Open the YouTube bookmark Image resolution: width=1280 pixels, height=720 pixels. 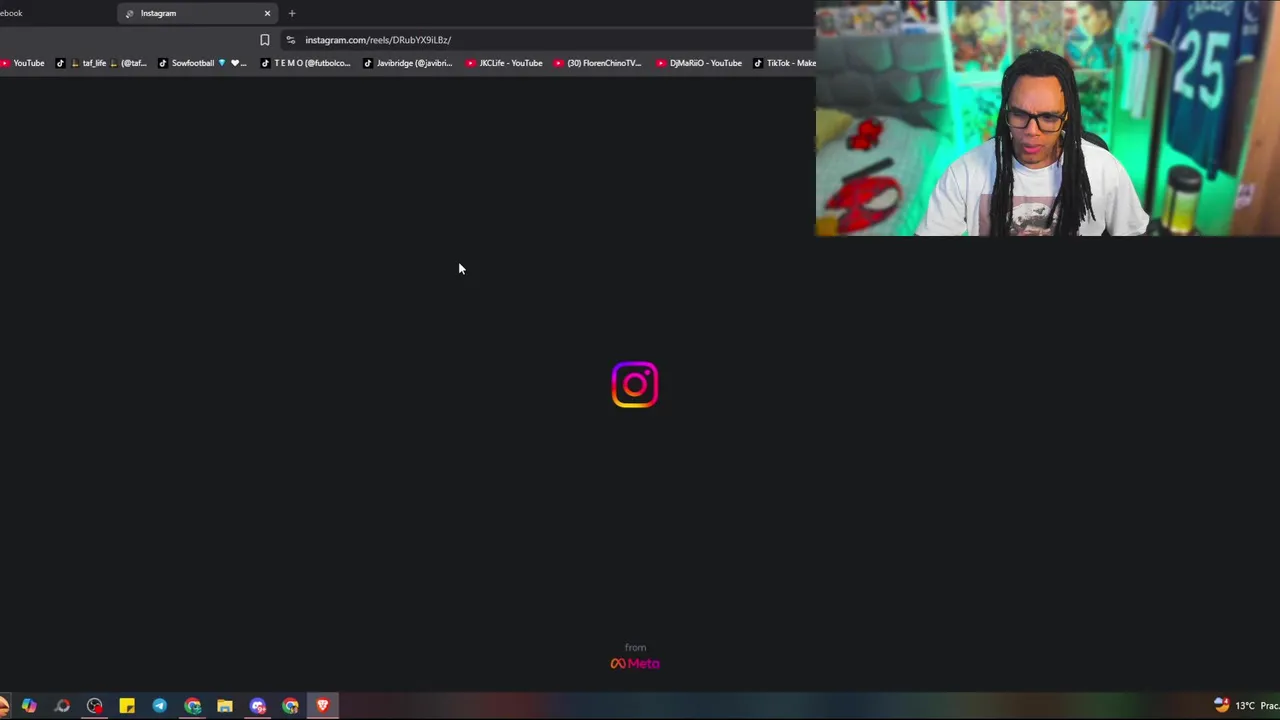23,63
